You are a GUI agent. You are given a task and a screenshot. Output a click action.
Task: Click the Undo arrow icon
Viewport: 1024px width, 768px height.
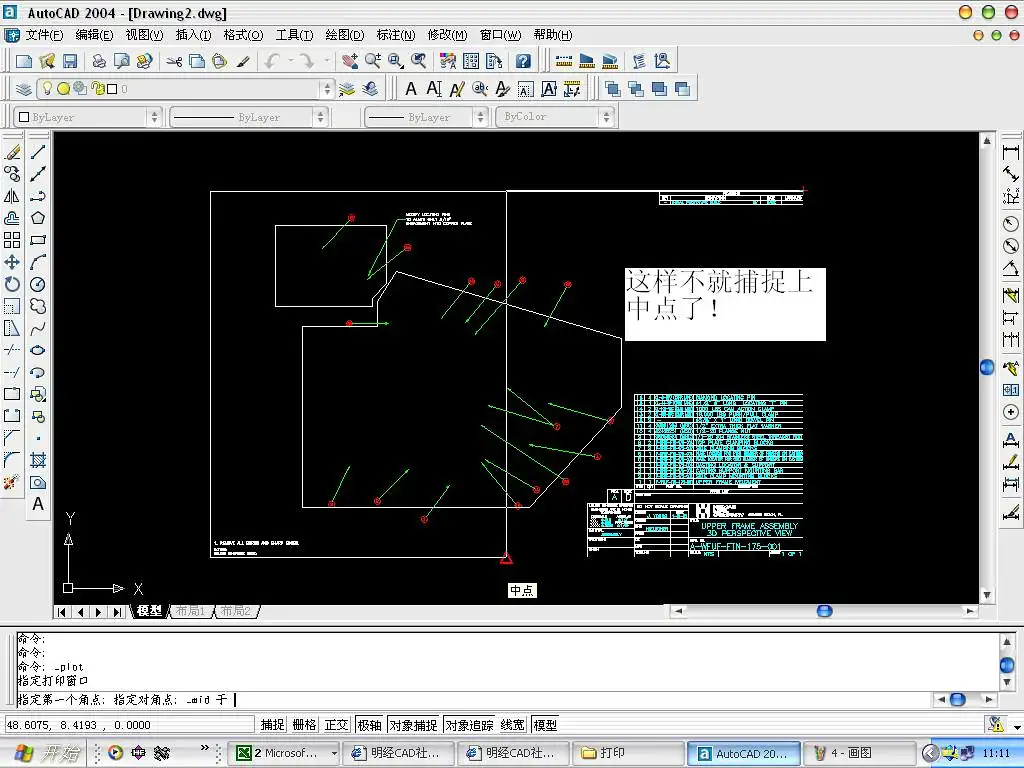pos(272,61)
